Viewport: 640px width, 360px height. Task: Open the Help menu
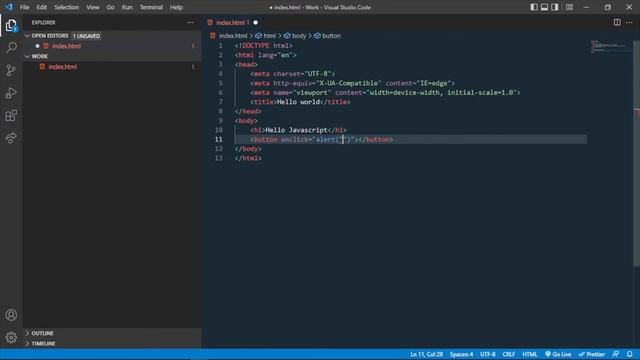[176, 7]
